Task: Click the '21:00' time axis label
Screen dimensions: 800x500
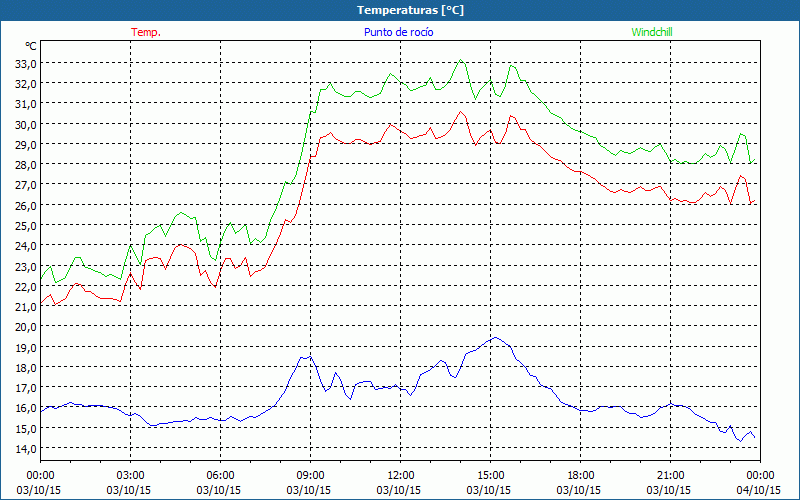Action: tap(670, 476)
